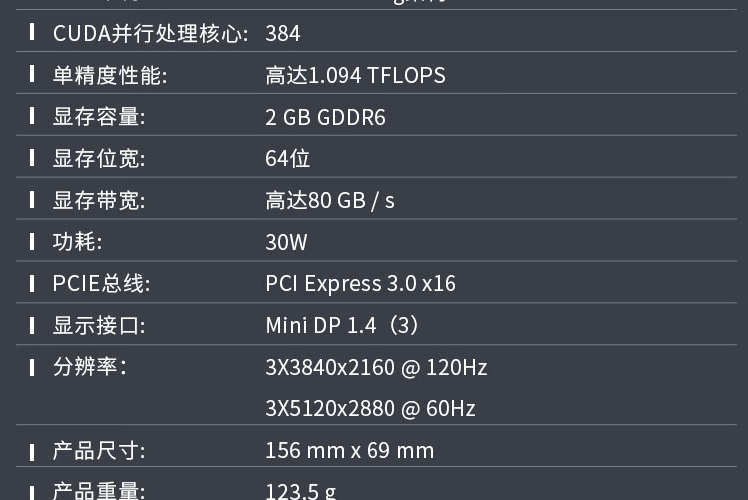The width and height of the screenshot is (748, 500).
Task: Select the 2 GB GDDR6 value
Action: (x=325, y=118)
